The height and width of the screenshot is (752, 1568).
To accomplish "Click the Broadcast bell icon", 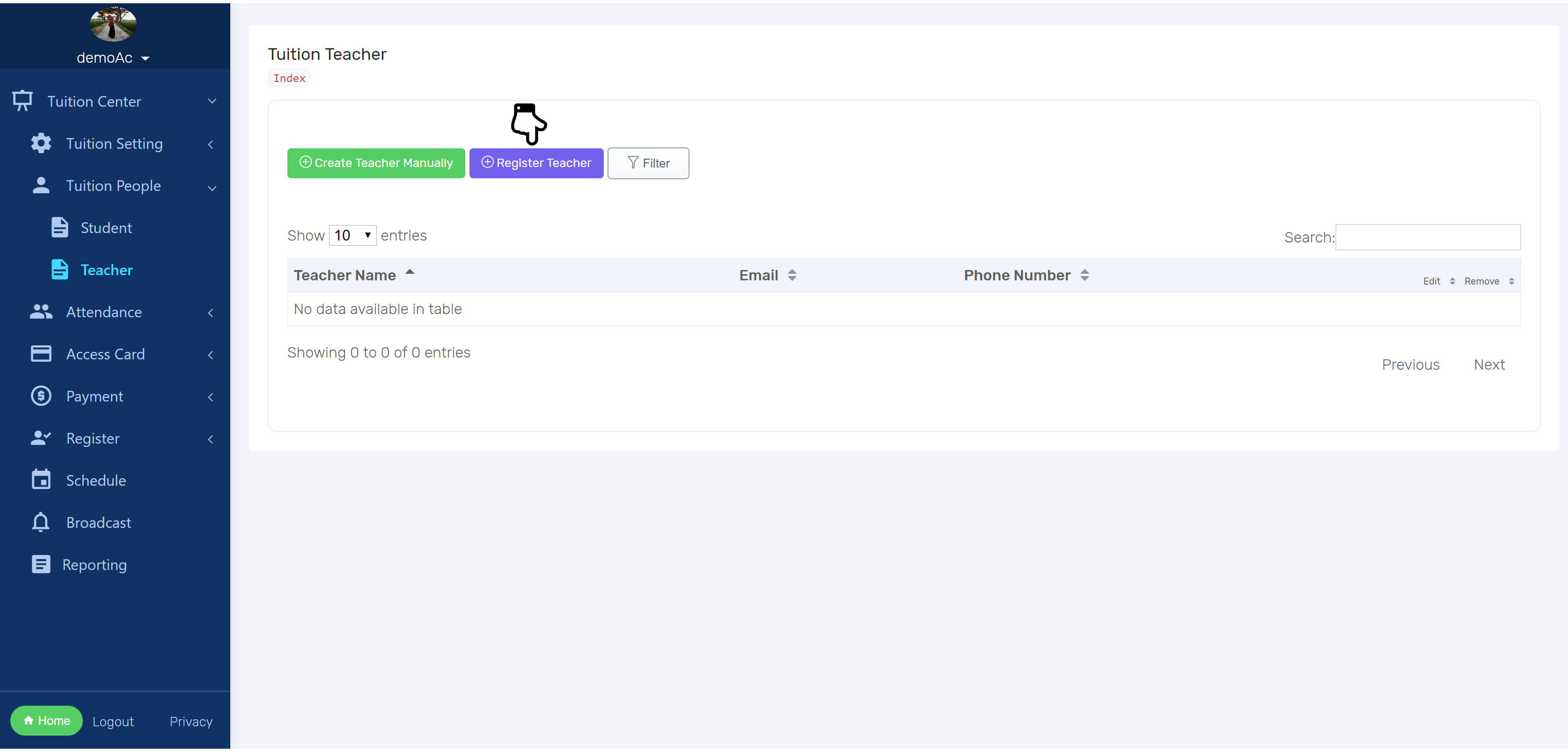I will pos(41,523).
